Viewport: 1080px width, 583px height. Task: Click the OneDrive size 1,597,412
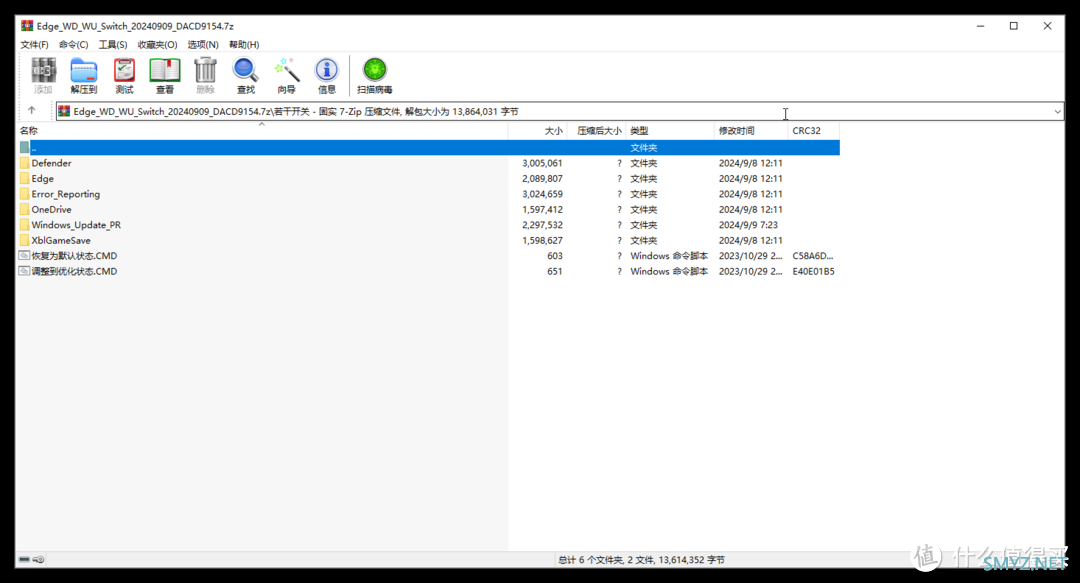pos(542,209)
